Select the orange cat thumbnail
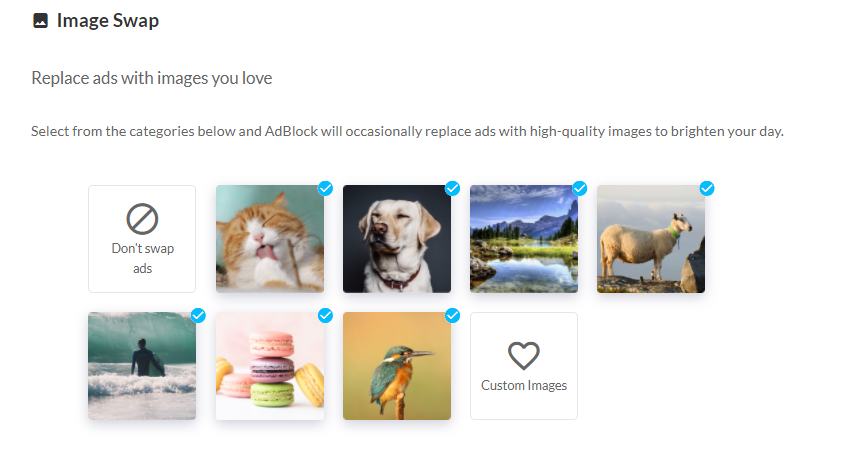The height and width of the screenshot is (475, 853). coord(269,240)
